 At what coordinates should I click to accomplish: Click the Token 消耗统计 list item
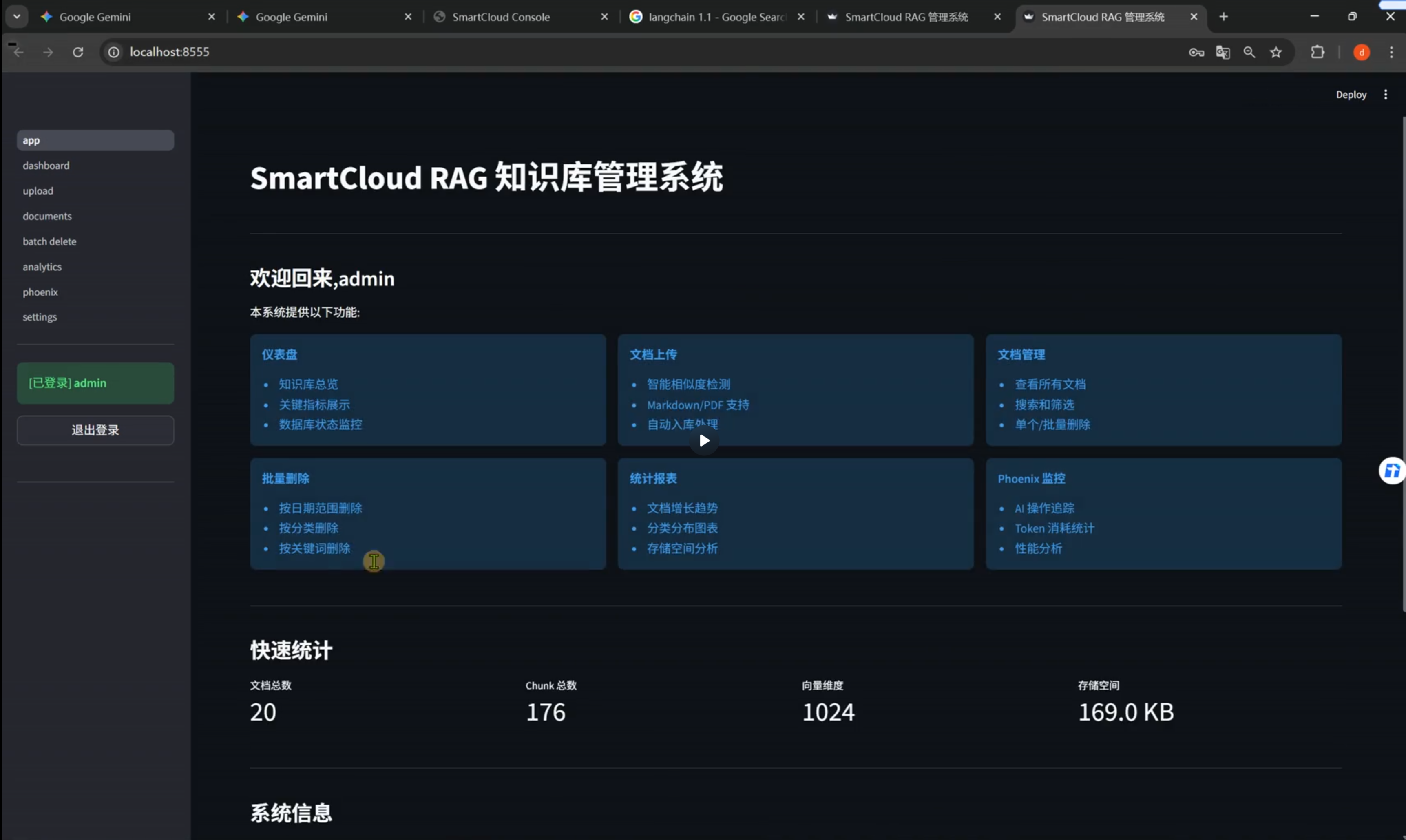[1054, 528]
